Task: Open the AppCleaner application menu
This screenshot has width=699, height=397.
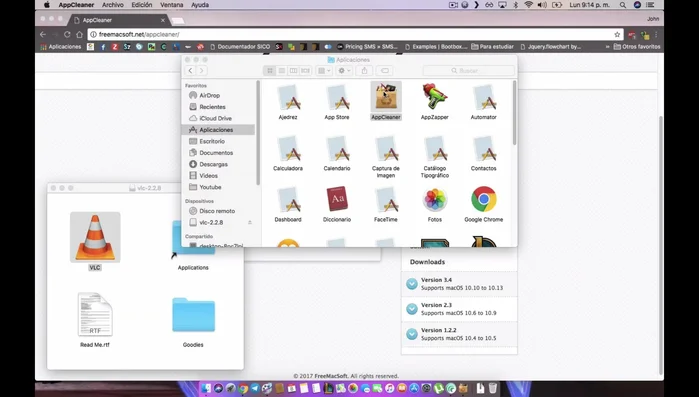Action: coord(76,5)
